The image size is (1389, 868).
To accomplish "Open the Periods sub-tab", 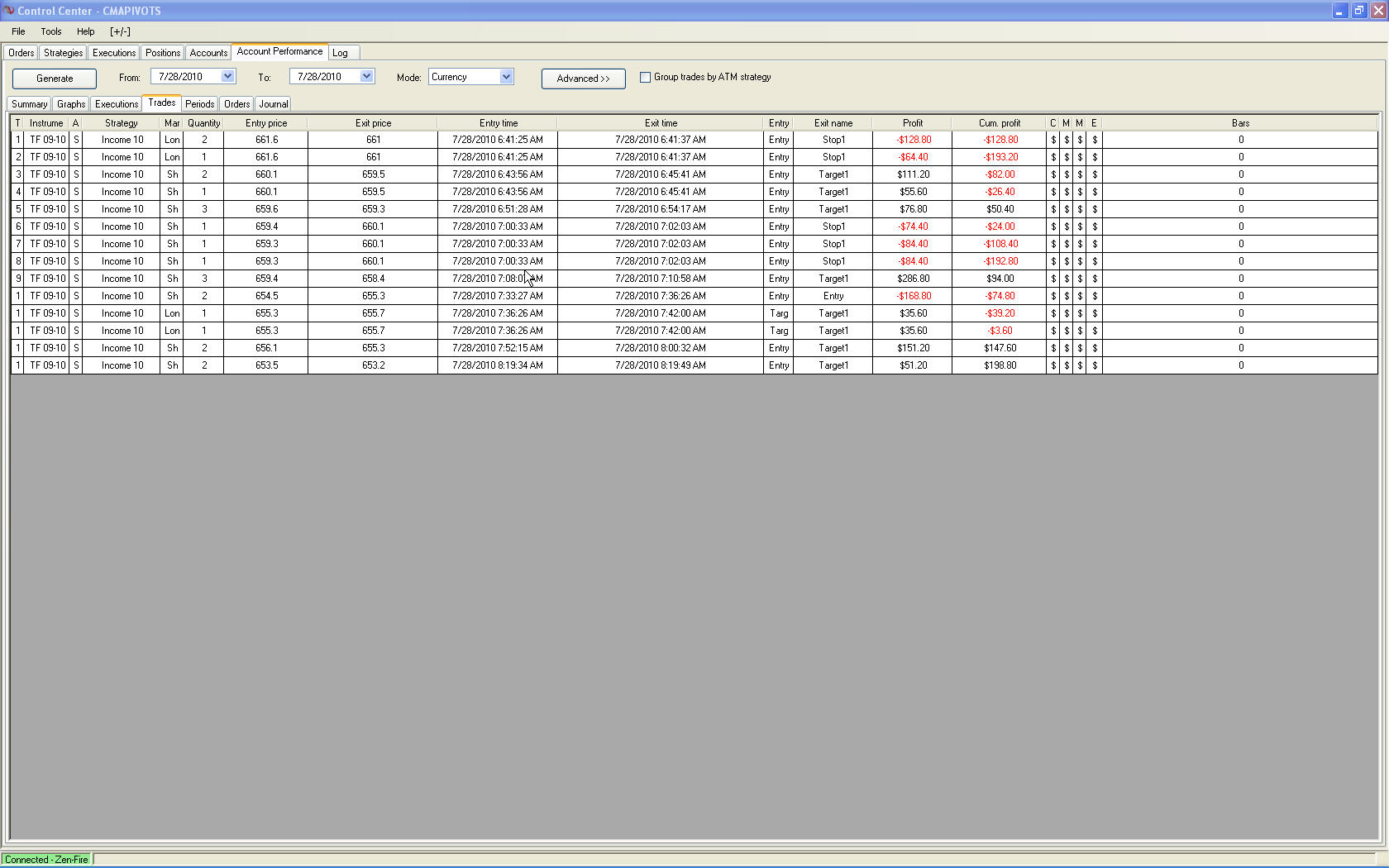I will 199,104.
